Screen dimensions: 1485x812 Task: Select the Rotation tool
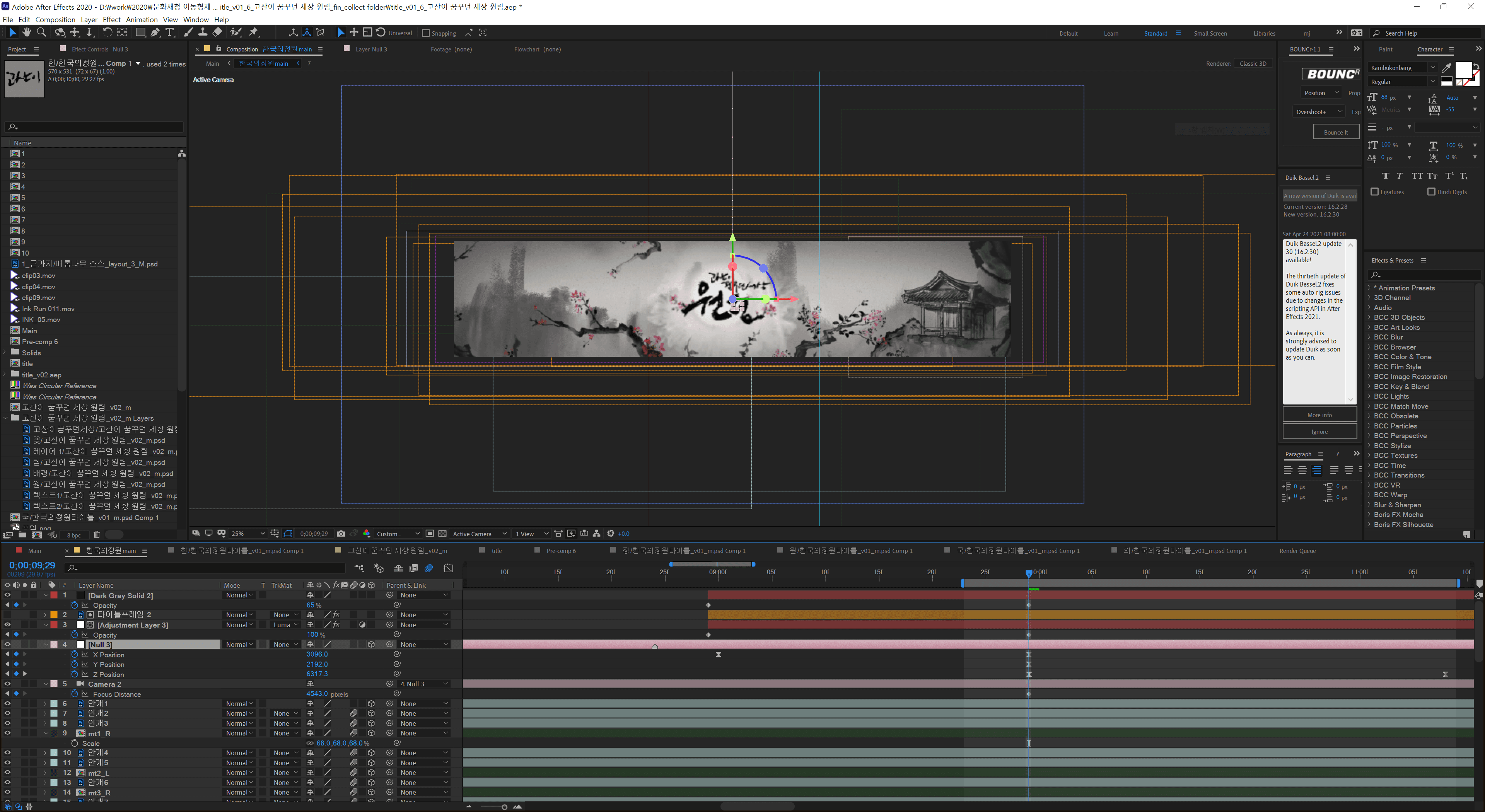coord(107,32)
